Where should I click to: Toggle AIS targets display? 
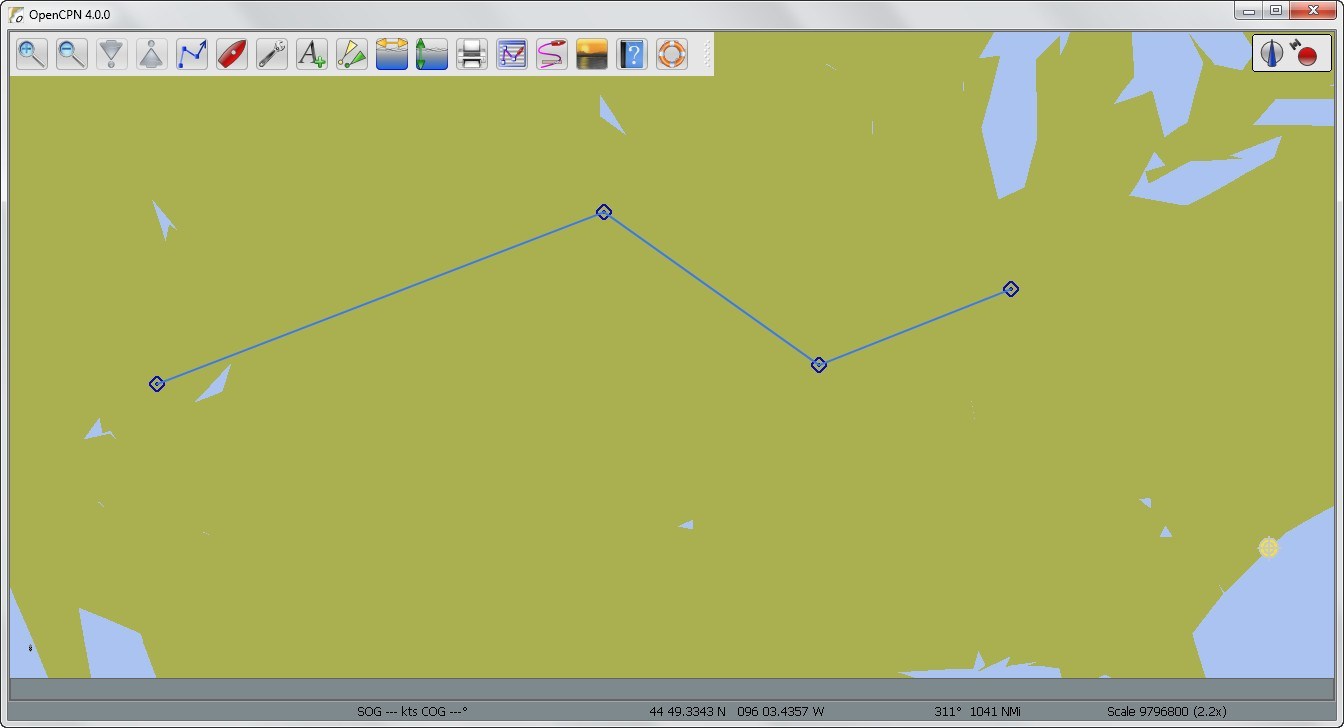coord(352,54)
